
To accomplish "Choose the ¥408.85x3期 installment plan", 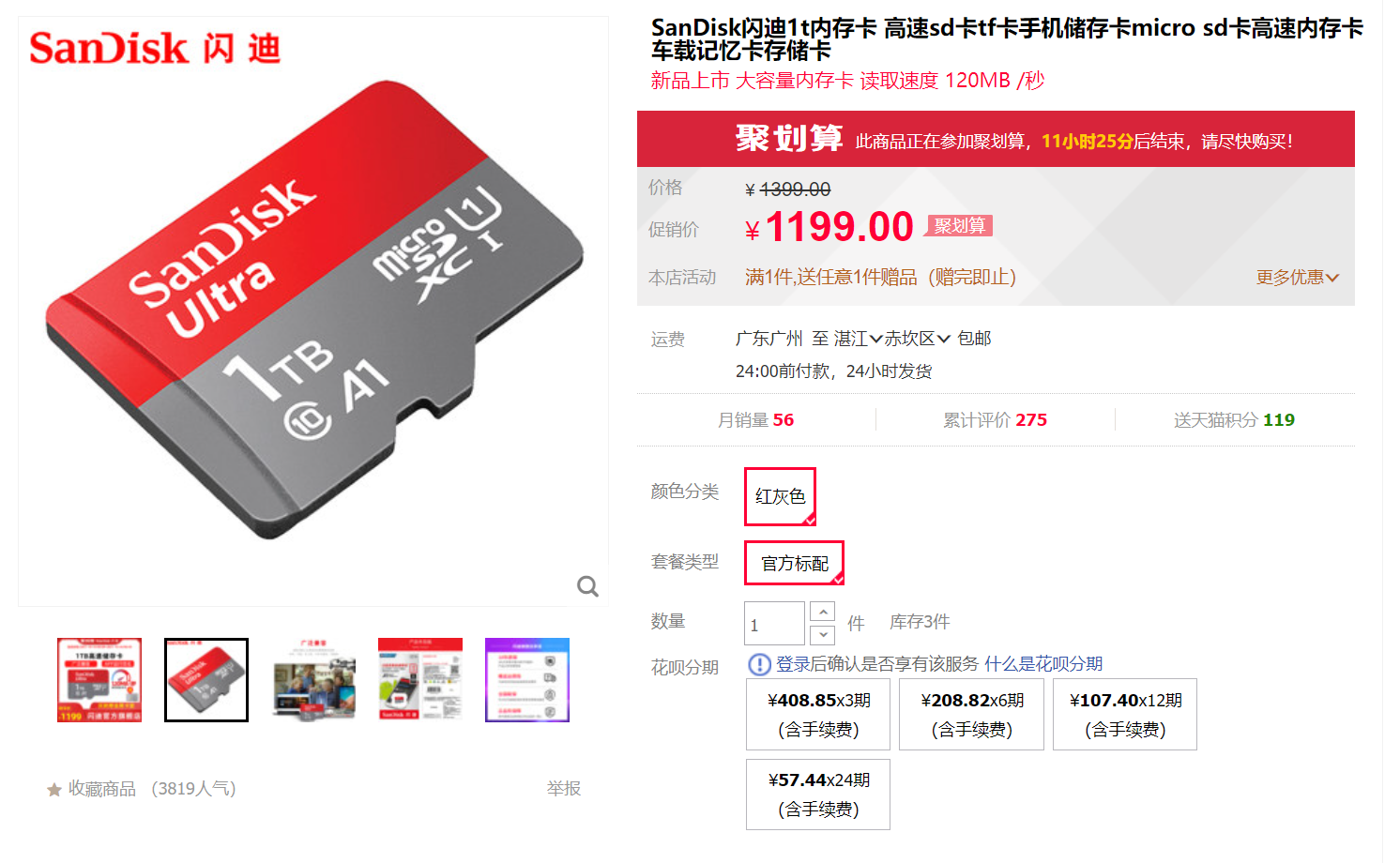I will [818, 715].
